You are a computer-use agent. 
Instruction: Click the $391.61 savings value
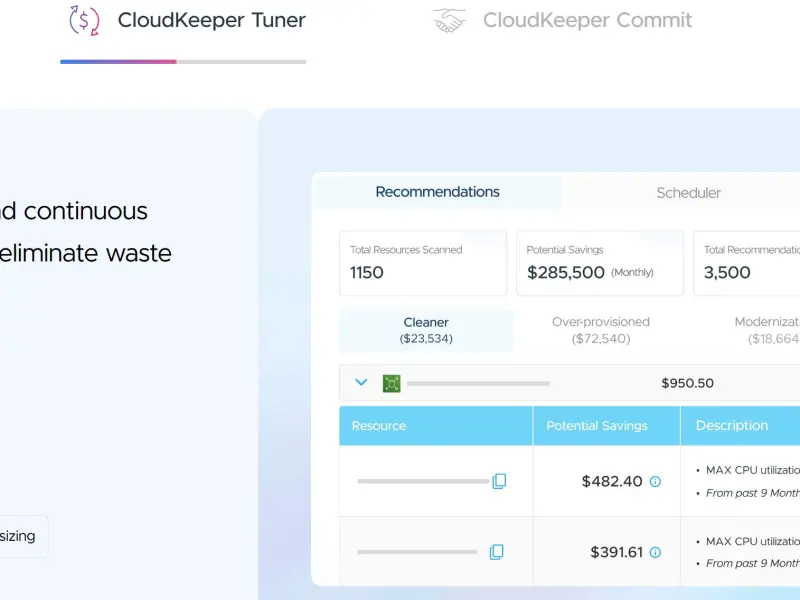(x=616, y=552)
